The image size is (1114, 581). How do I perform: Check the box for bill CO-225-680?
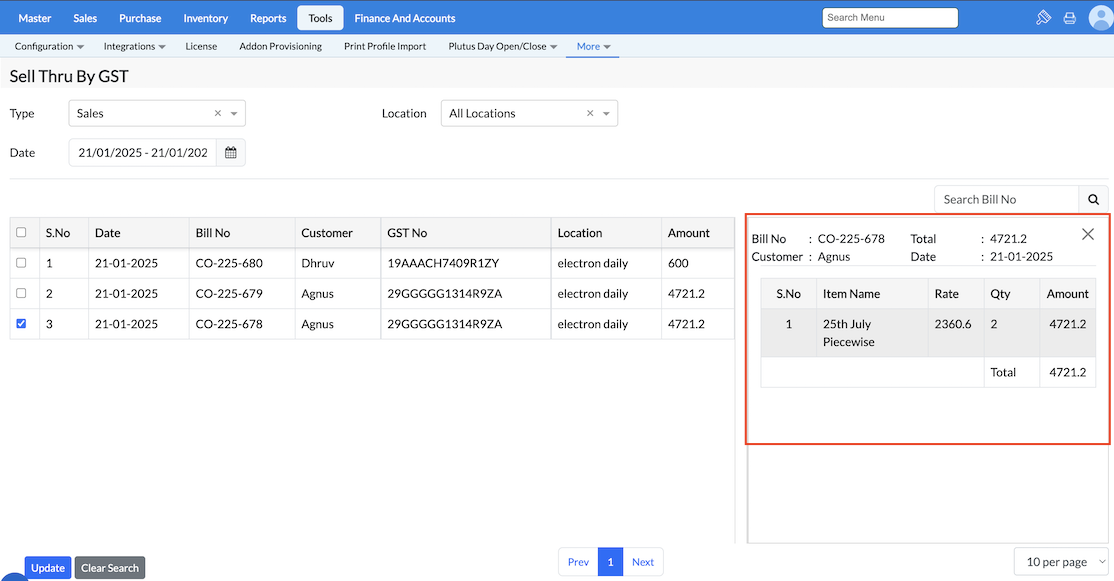coord(21,263)
